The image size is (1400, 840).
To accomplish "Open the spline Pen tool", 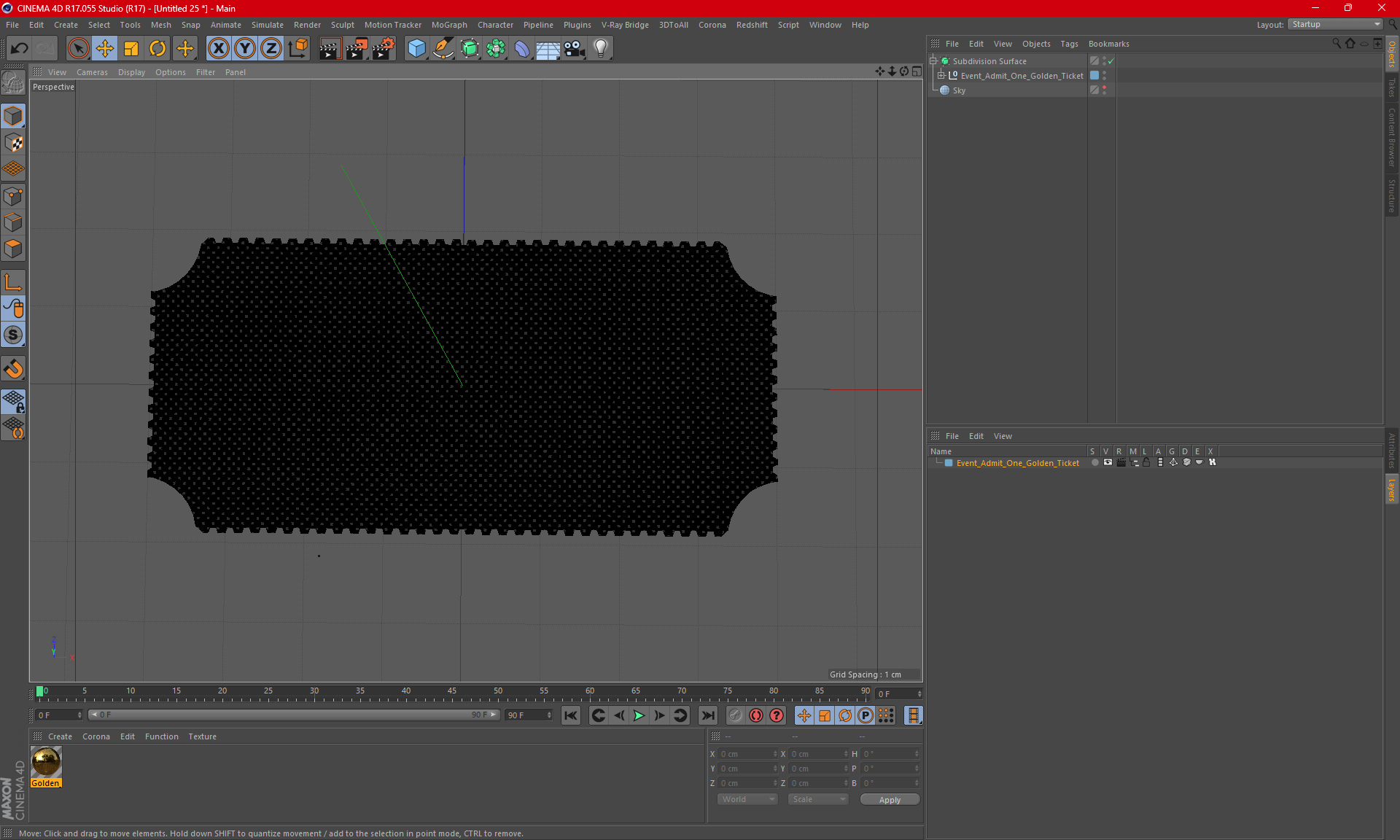I will pyautogui.click(x=443, y=49).
